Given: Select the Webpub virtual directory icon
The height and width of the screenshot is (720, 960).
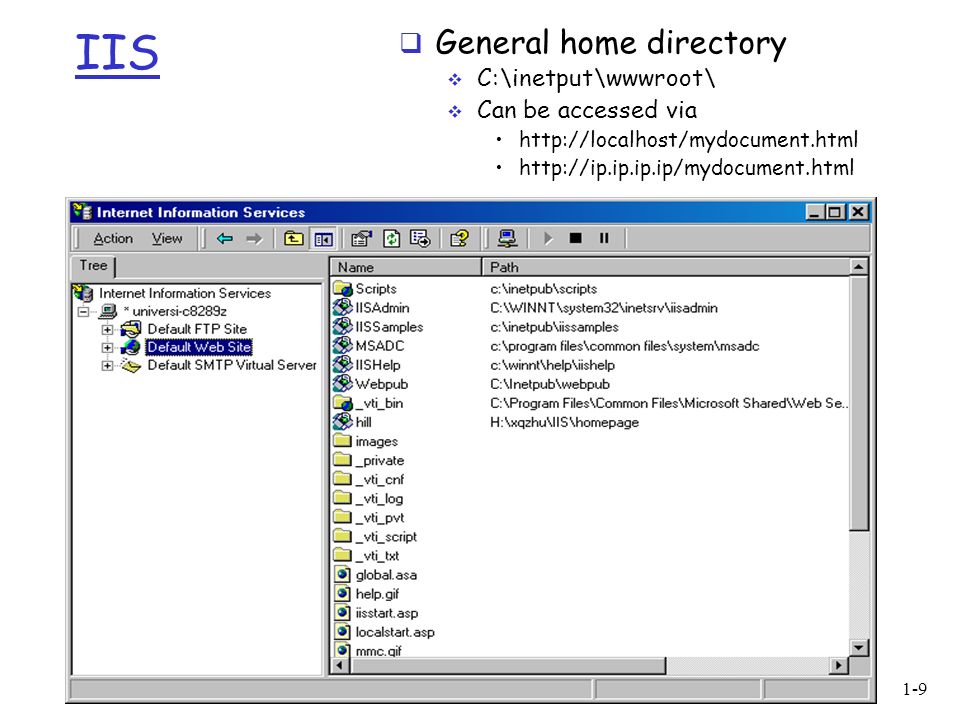Looking at the screenshot, I should 343,384.
